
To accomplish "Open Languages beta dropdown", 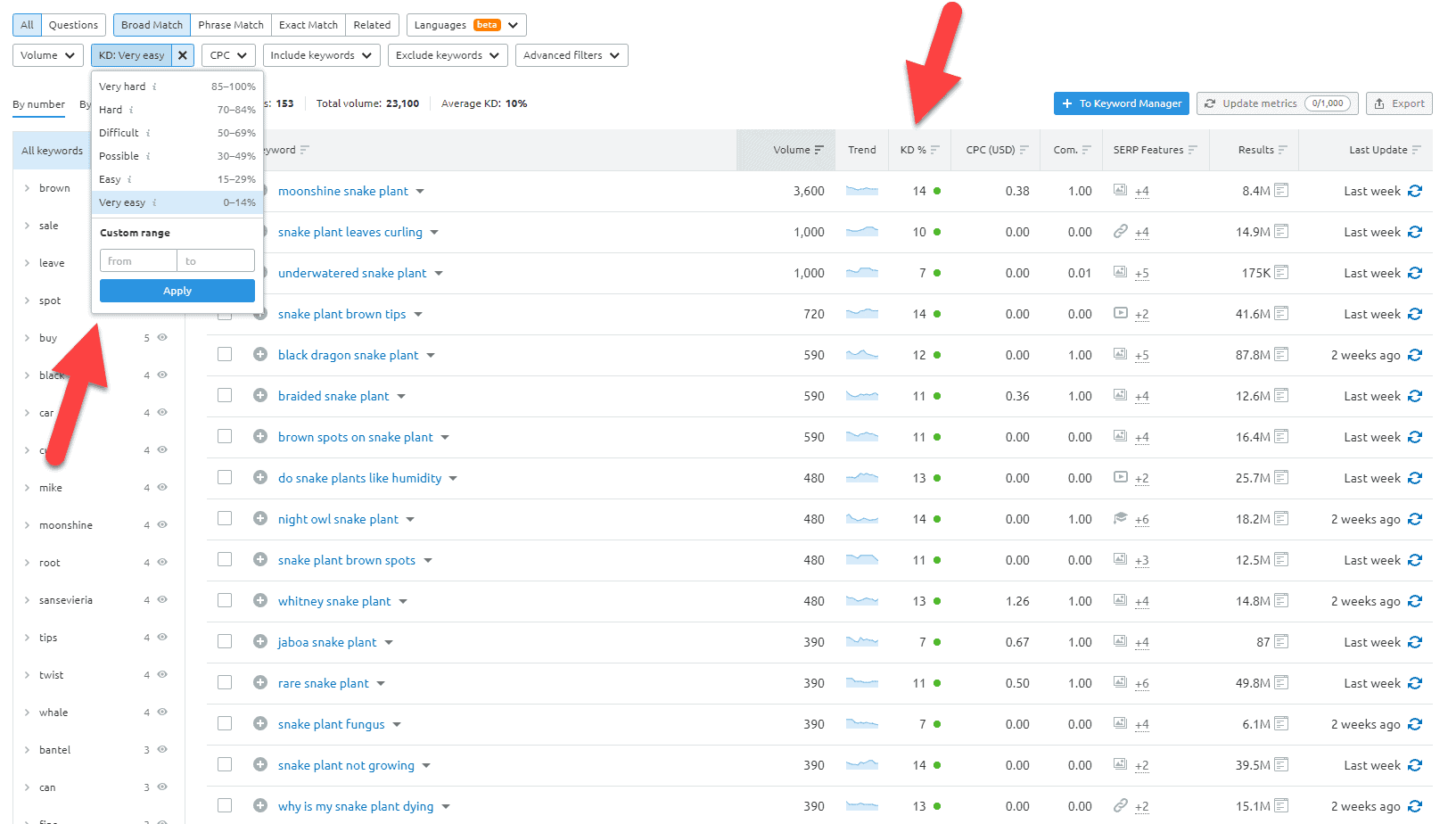I will [x=466, y=25].
